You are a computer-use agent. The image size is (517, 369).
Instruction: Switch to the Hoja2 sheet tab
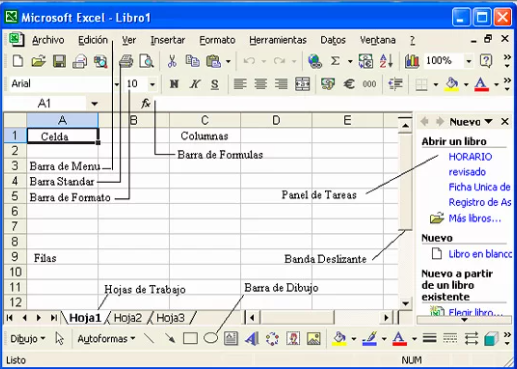(128, 318)
